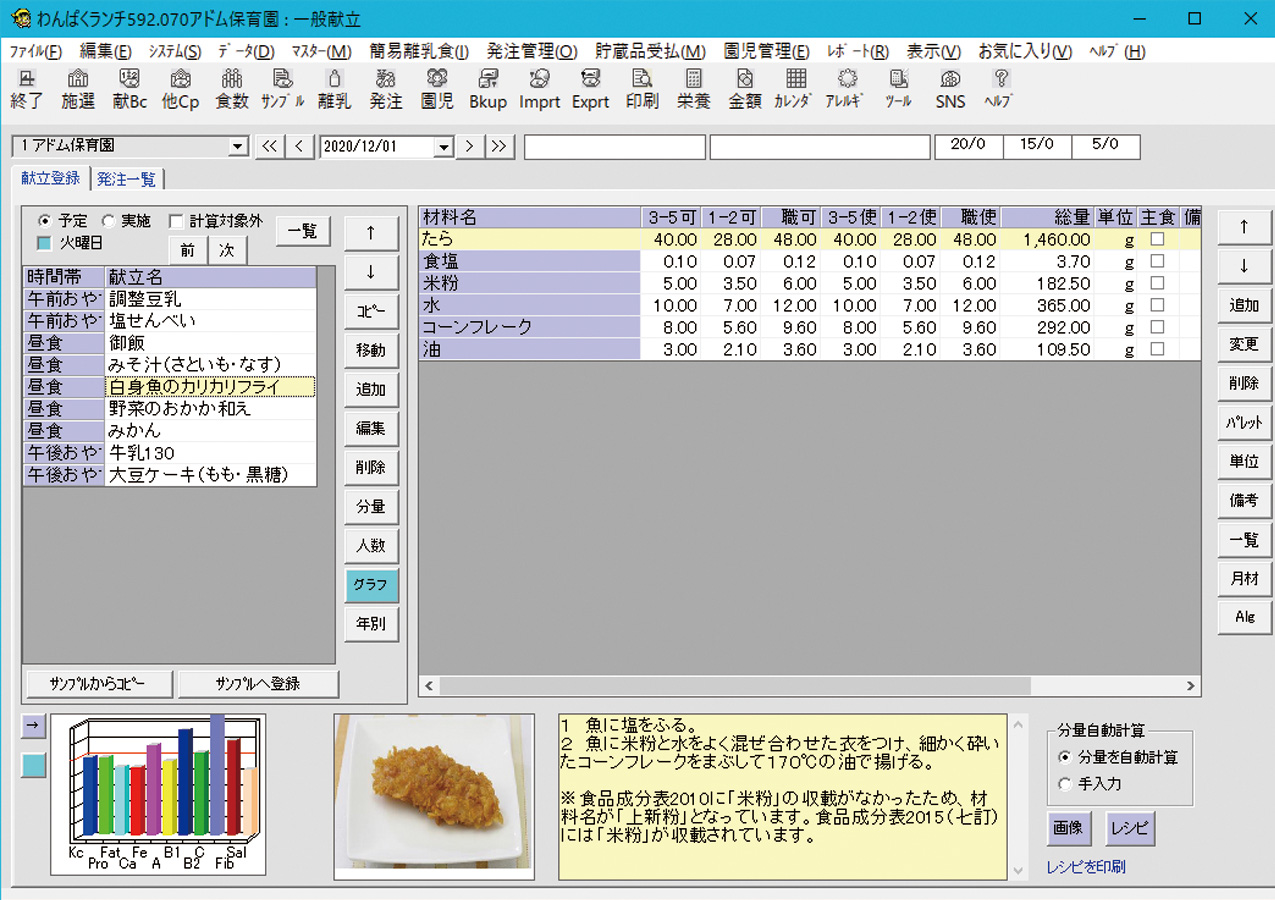Open the SNS toolbar icon

pyautogui.click(x=950, y=88)
